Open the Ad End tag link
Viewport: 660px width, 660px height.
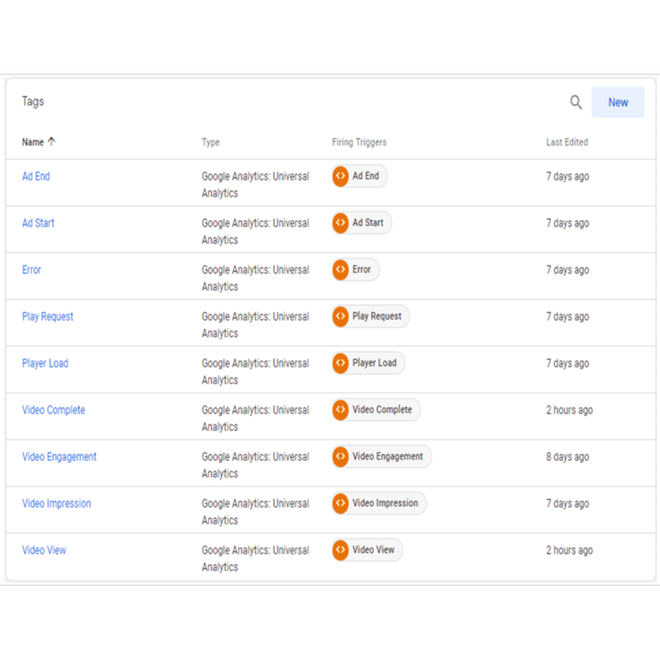(36, 176)
